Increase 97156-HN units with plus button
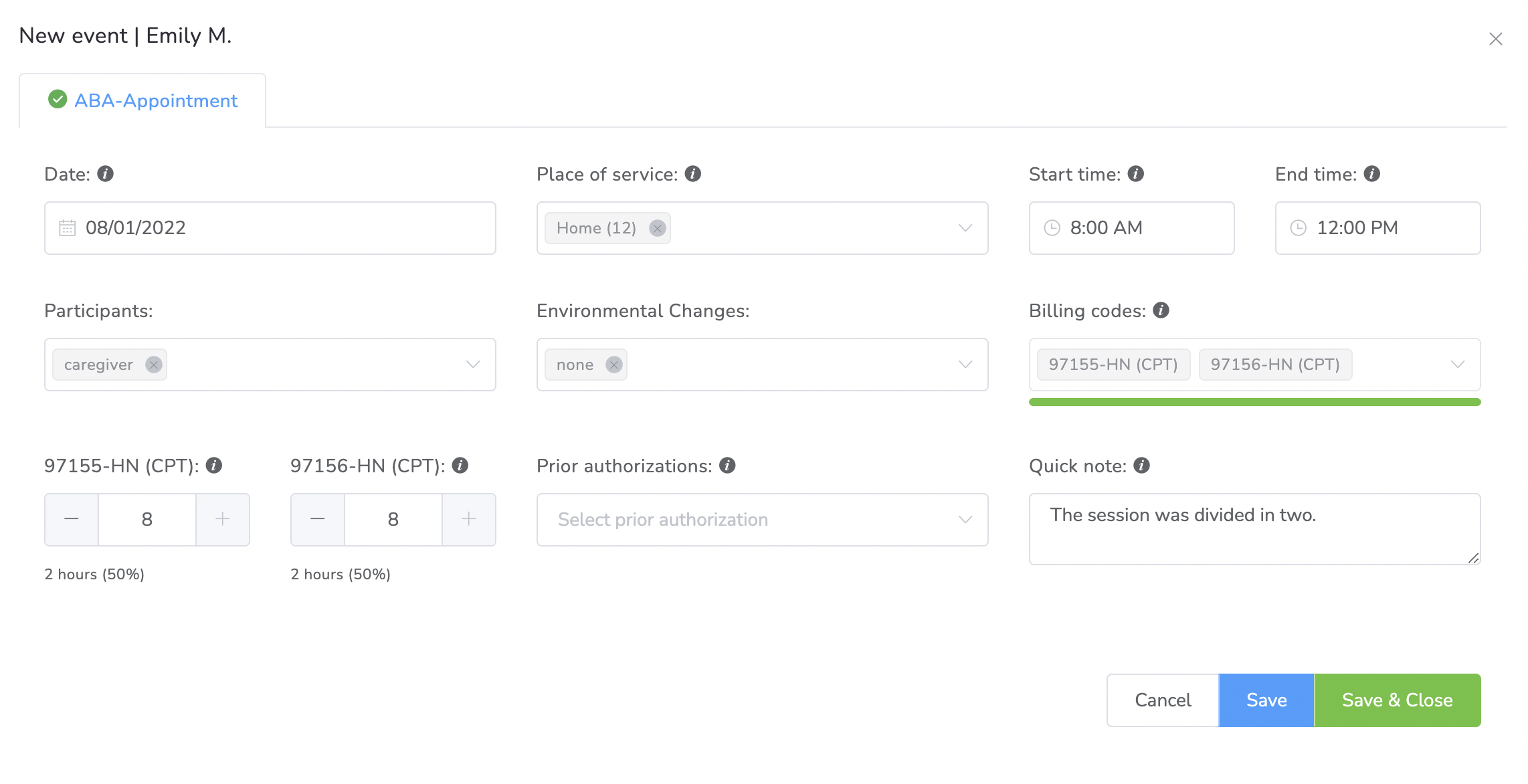The image size is (1528, 784). [x=469, y=519]
